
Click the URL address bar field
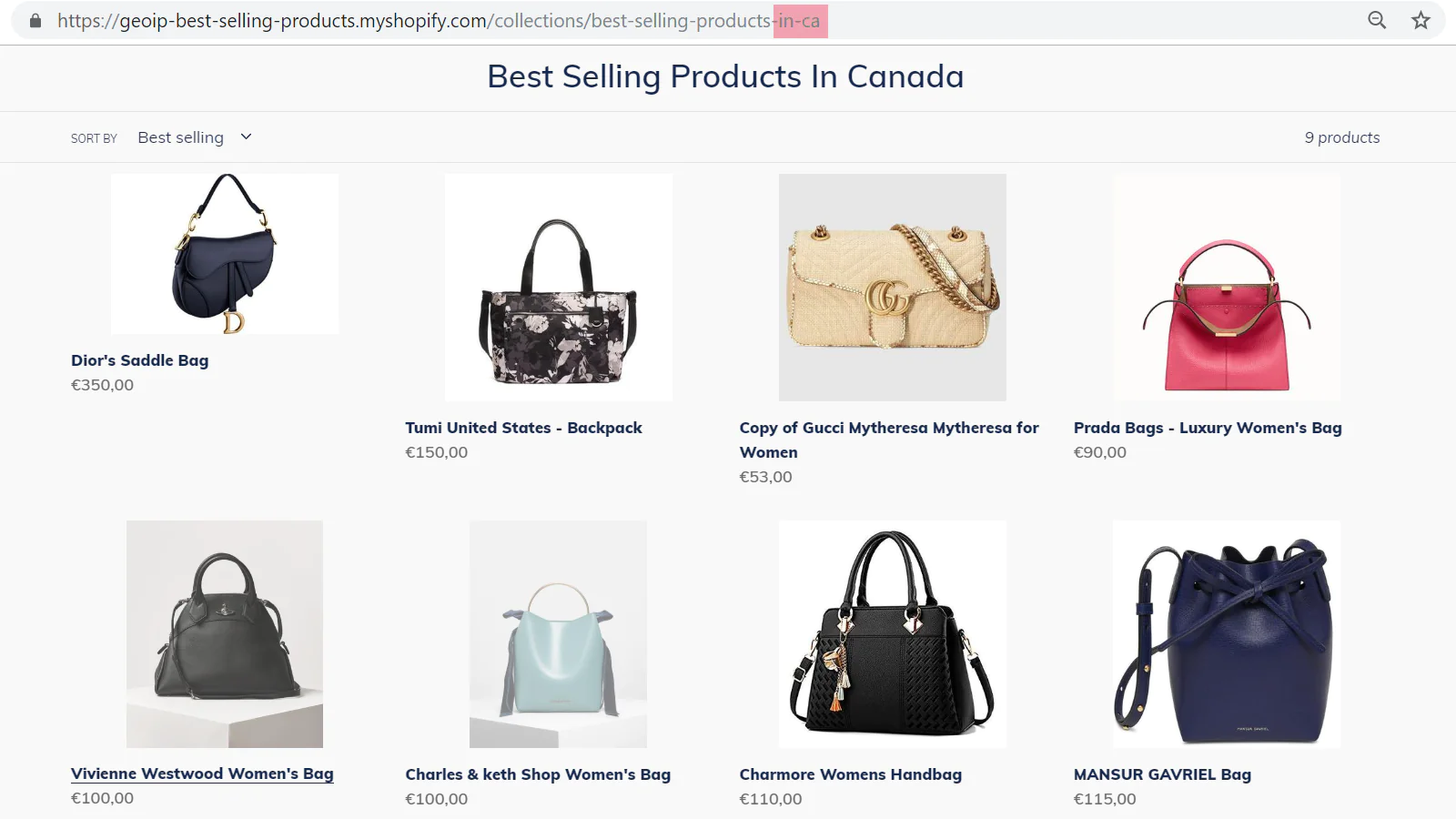tap(637, 21)
